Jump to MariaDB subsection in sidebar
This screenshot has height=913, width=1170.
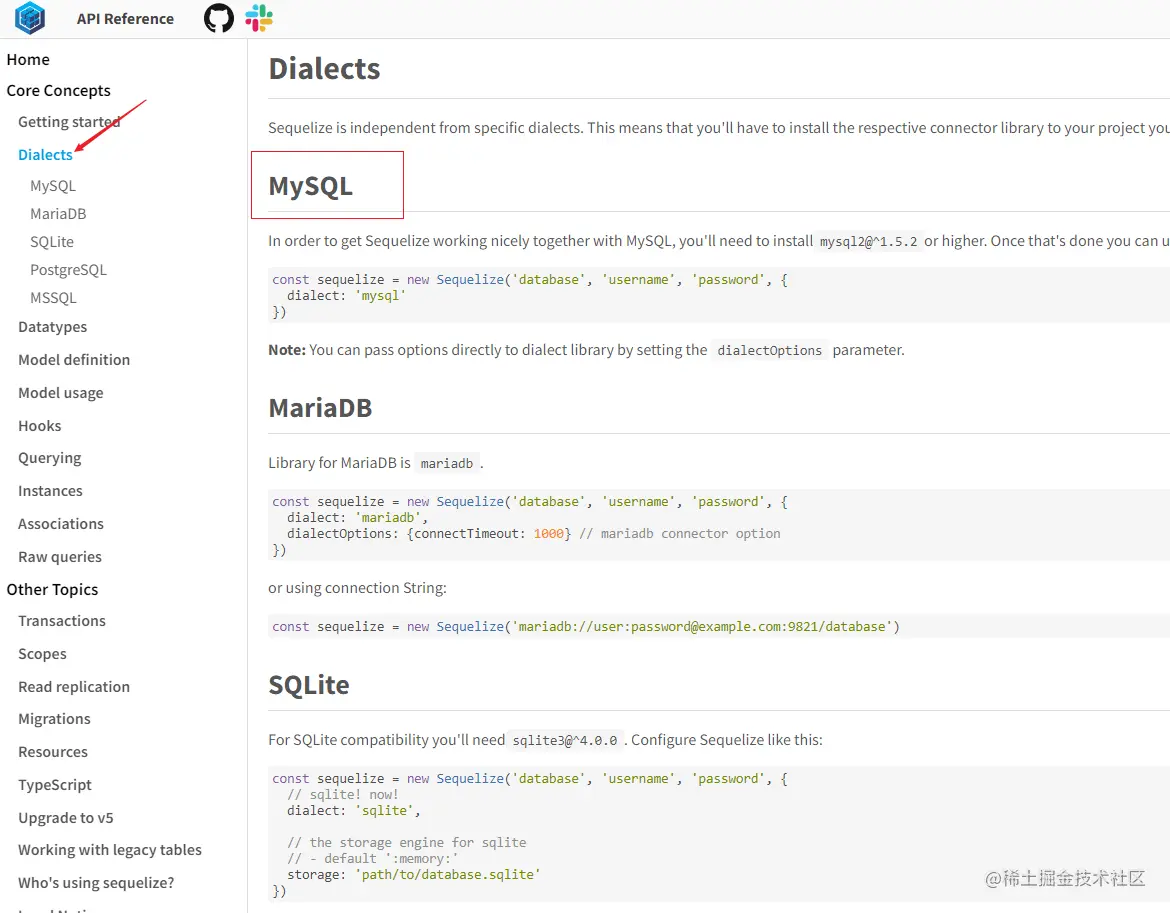click(x=58, y=214)
